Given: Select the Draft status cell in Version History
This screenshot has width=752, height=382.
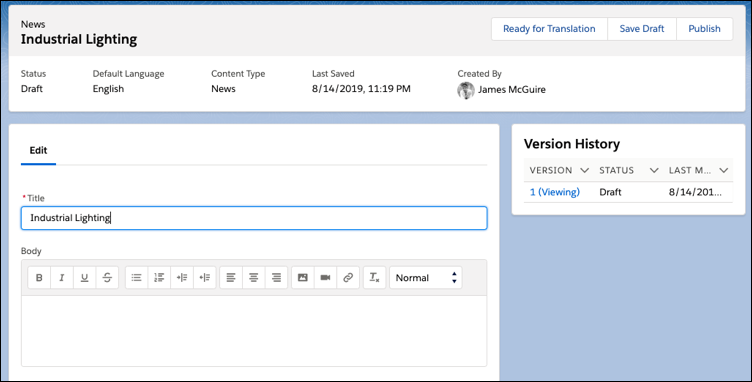Looking at the screenshot, I should click(610, 192).
